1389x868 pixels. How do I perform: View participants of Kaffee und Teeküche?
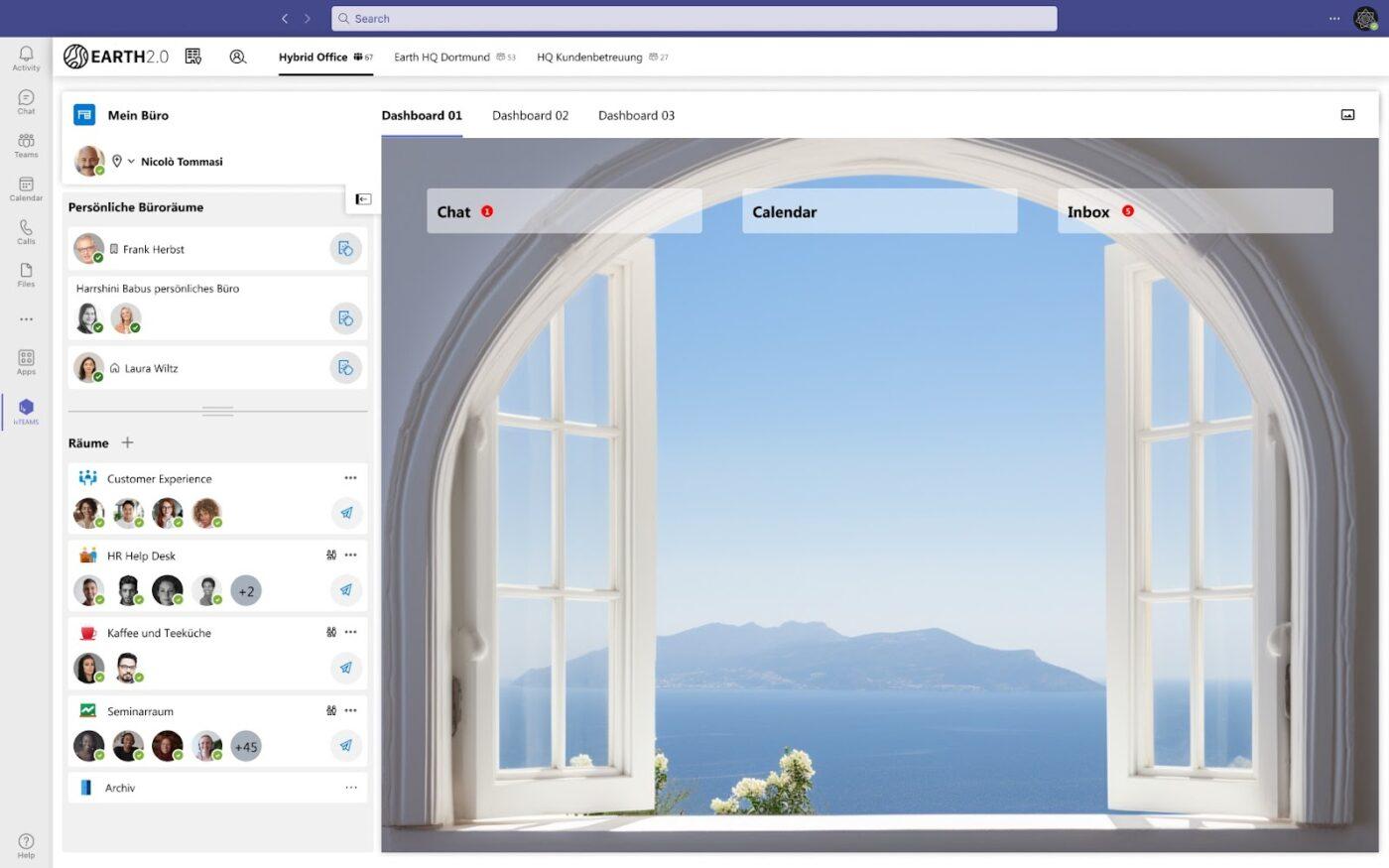[331, 632]
